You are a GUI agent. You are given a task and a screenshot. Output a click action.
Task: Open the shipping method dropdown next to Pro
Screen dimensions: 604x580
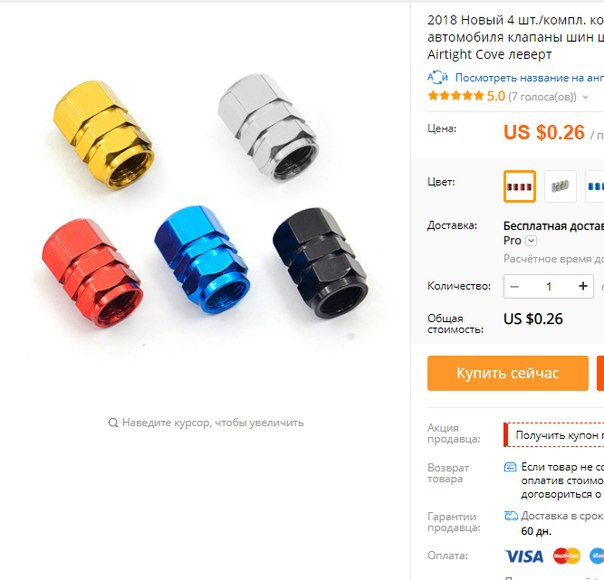coord(531,241)
